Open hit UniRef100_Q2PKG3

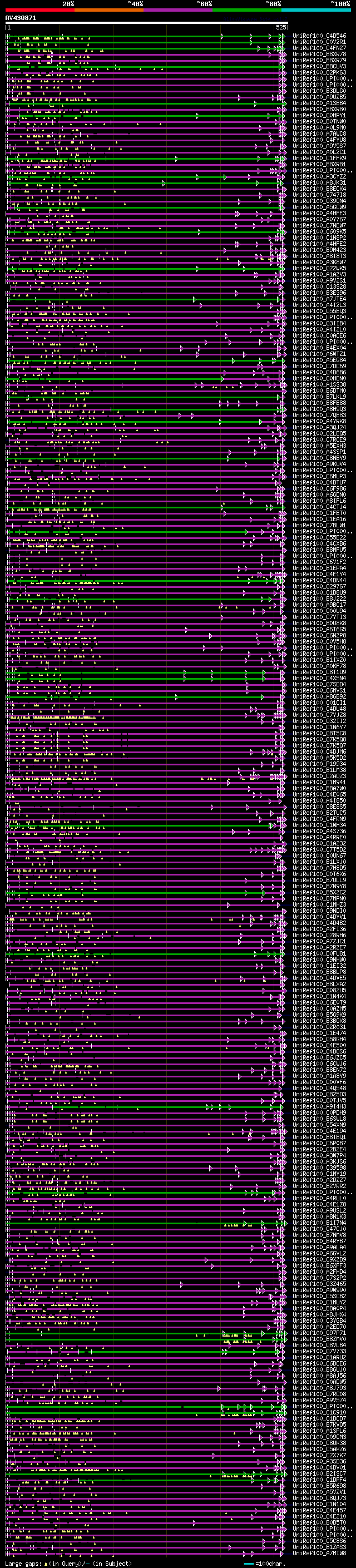pos(319,72)
